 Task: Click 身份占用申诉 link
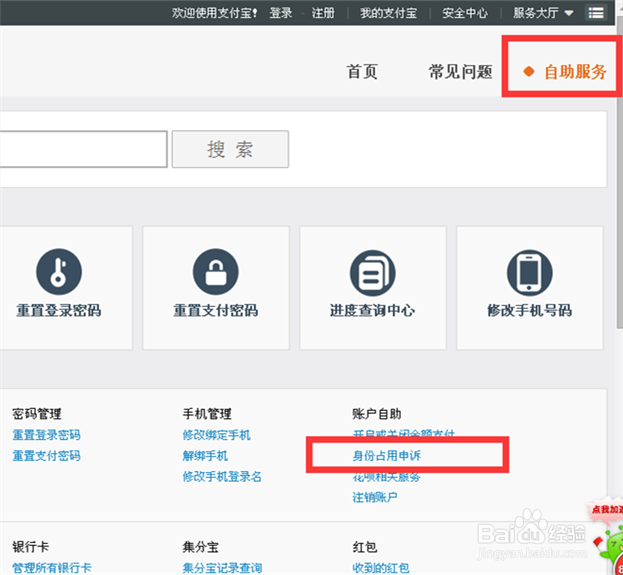coord(387,455)
